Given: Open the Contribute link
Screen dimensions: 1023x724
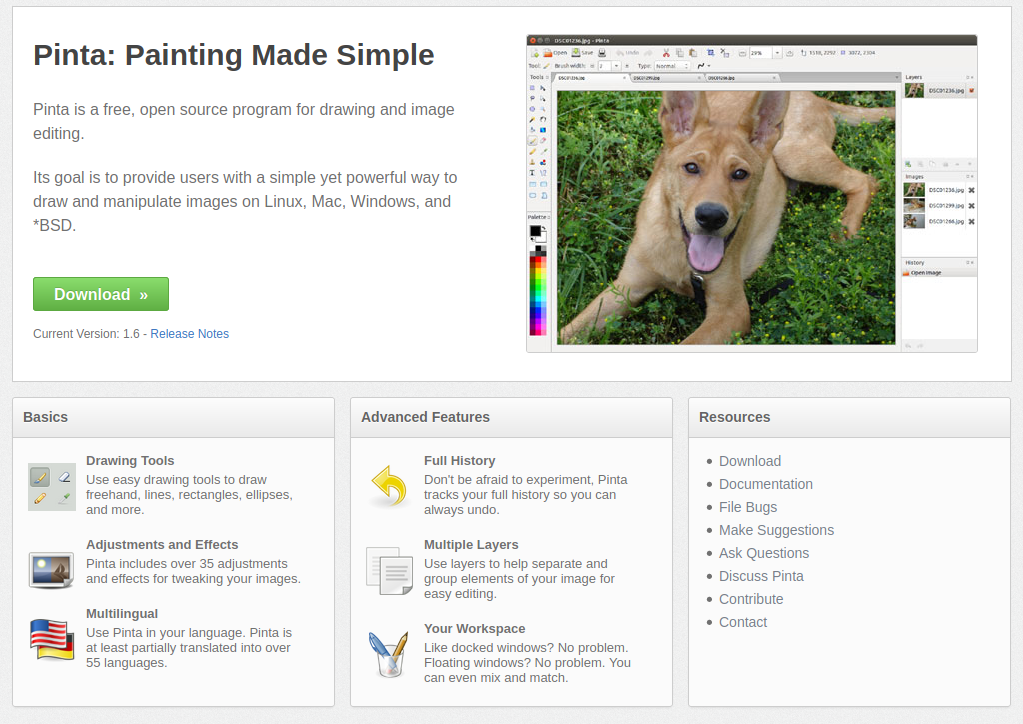Looking at the screenshot, I should click(x=751, y=599).
